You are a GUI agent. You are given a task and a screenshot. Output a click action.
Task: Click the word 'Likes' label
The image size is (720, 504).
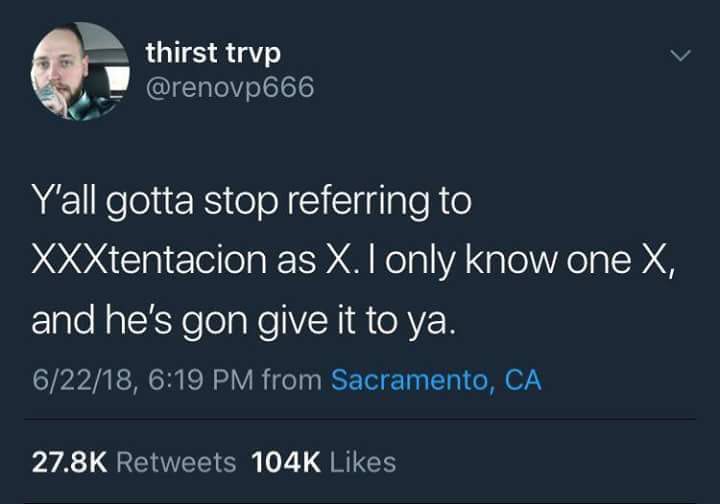[363, 462]
